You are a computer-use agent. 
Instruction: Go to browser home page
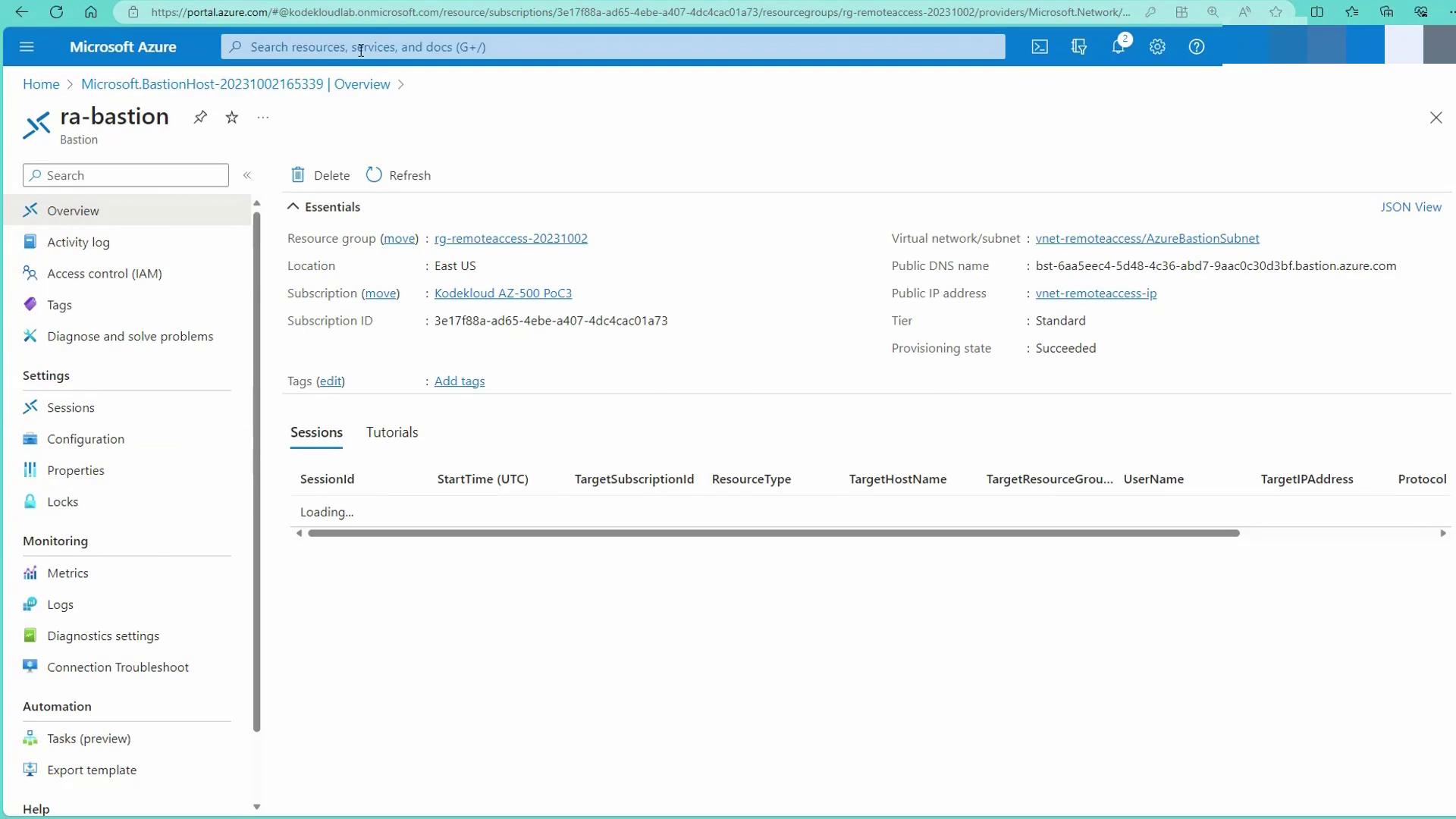pyautogui.click(x=91, y=12)
